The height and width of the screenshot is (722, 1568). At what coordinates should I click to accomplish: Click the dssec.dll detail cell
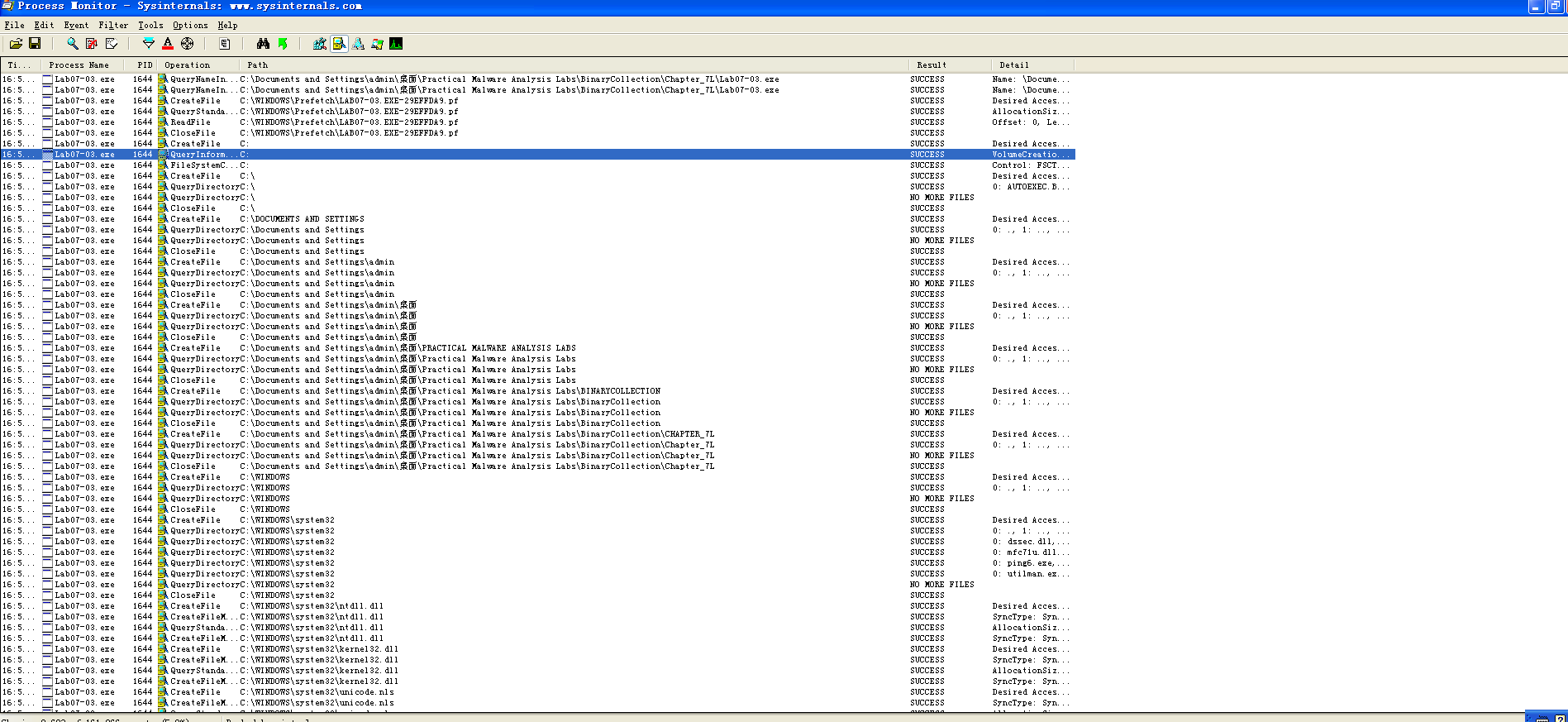[x=1031, y=542]
